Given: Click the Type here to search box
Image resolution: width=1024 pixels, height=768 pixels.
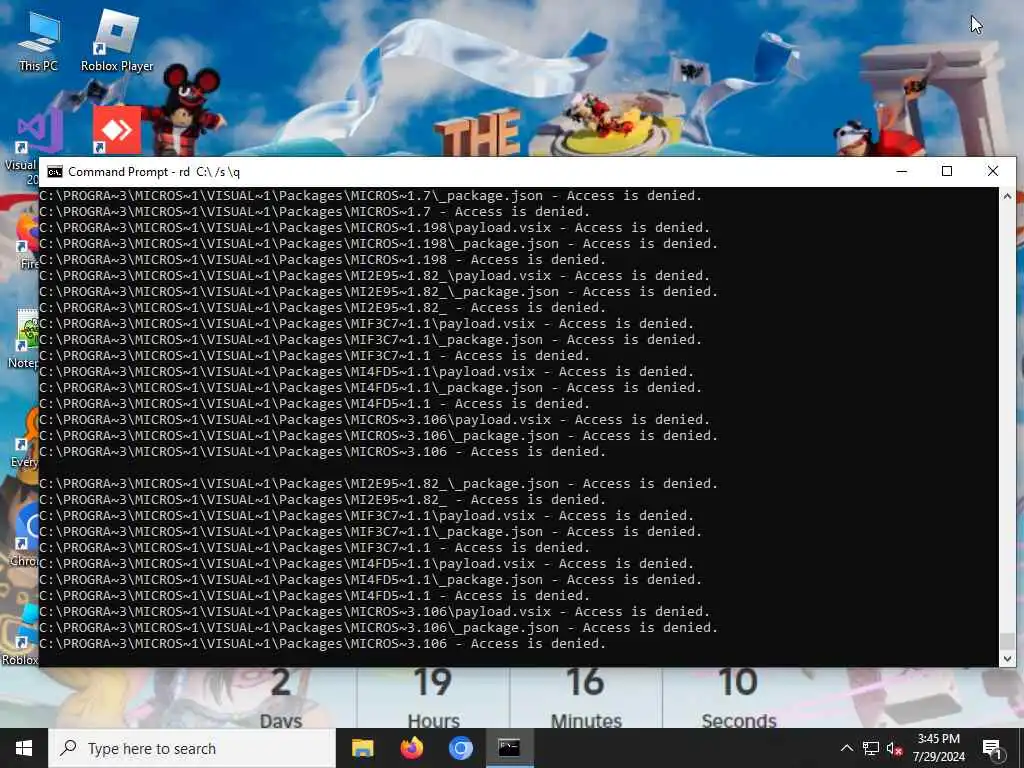Looking at the screenshot, I should (192, 748).
